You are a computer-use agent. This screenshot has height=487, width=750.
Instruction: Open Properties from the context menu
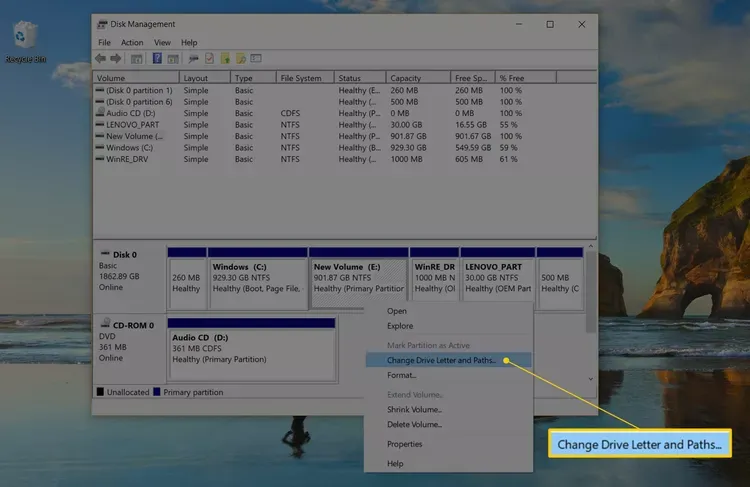(405, 444)
